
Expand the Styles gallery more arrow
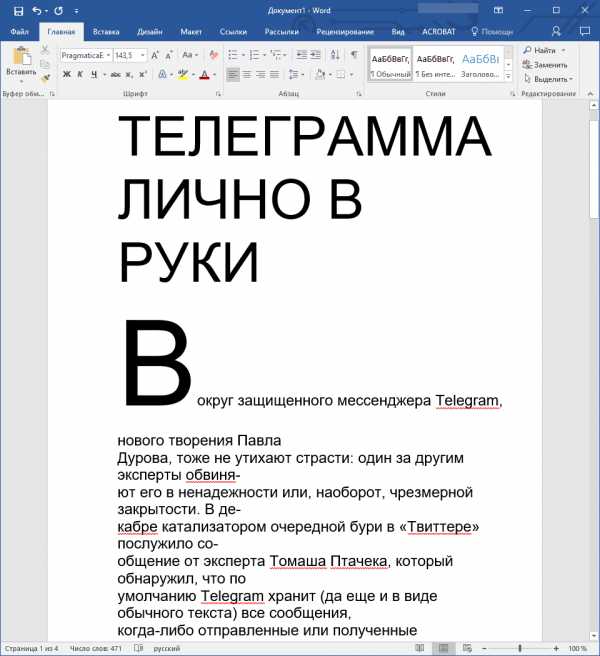point(509,77)
